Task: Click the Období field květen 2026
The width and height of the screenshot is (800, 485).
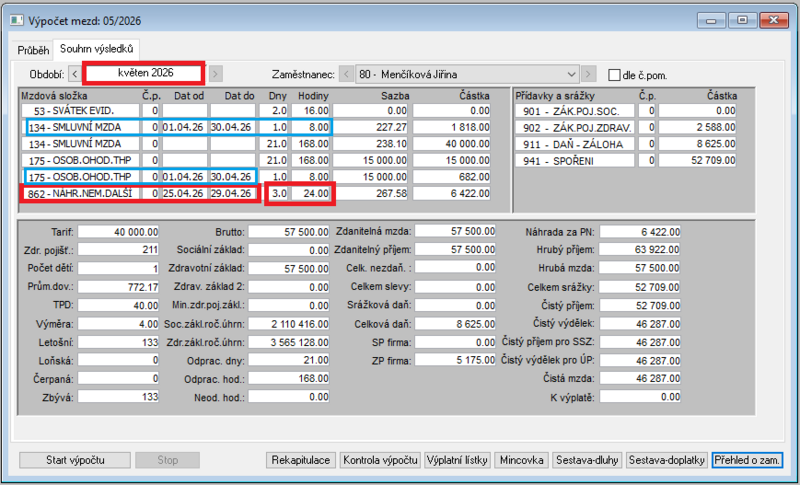Action: 145,73
